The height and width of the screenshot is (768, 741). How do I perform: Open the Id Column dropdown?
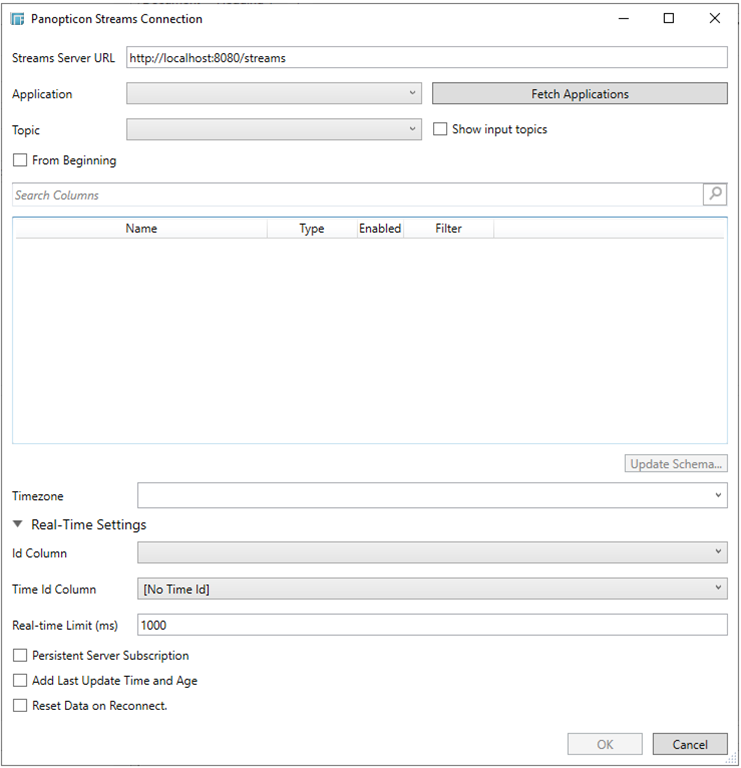(432, 552)
